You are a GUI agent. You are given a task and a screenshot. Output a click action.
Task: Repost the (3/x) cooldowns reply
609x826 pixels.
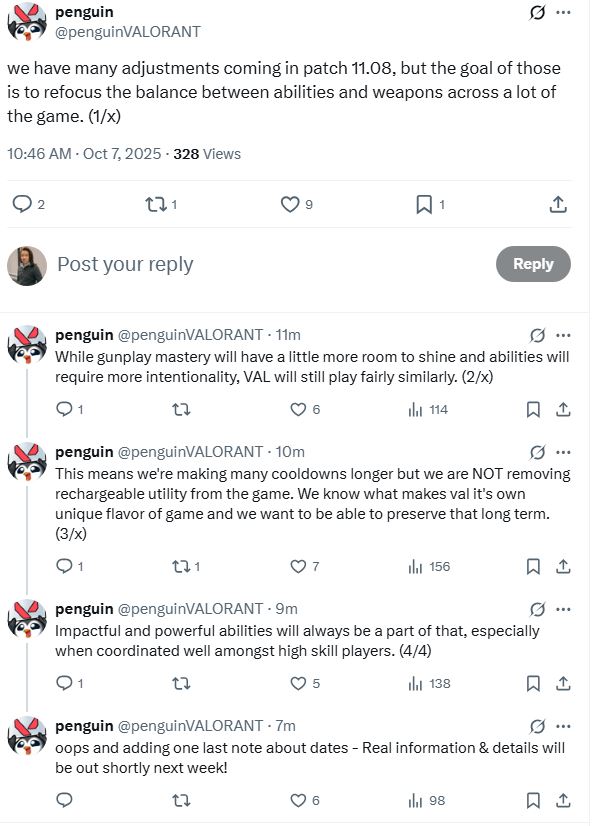181,566
